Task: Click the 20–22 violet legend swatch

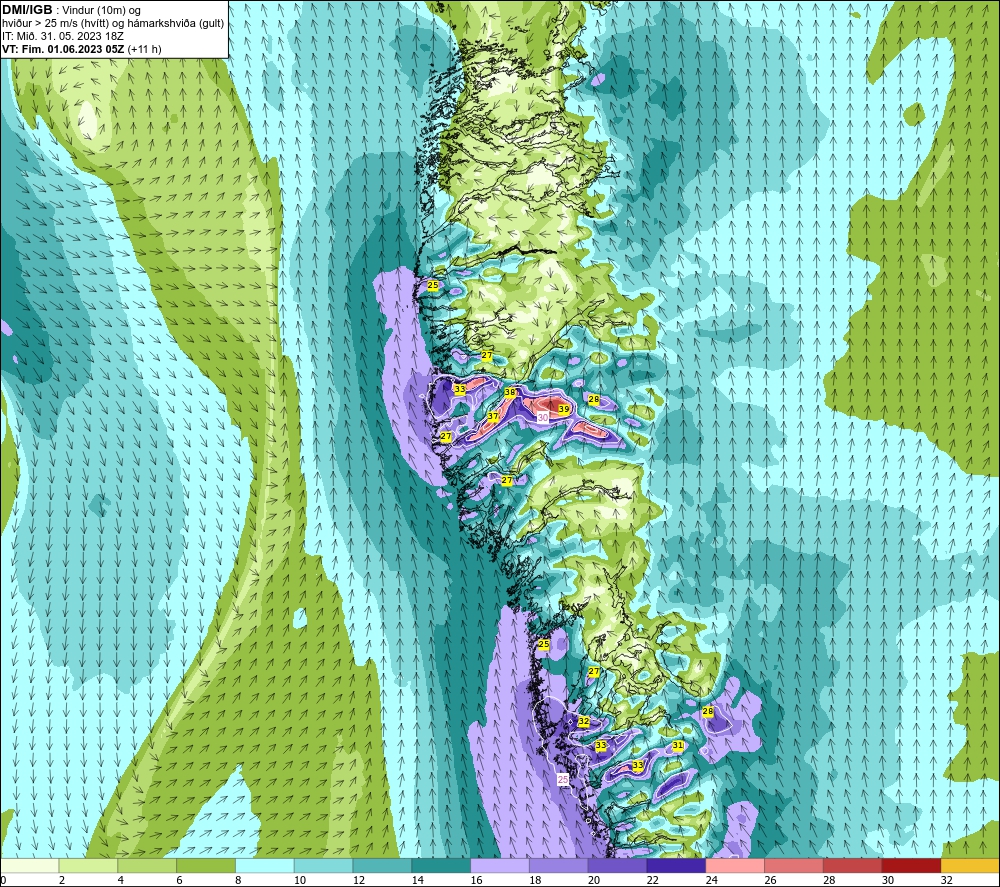Action: click(x=617, y=865)
